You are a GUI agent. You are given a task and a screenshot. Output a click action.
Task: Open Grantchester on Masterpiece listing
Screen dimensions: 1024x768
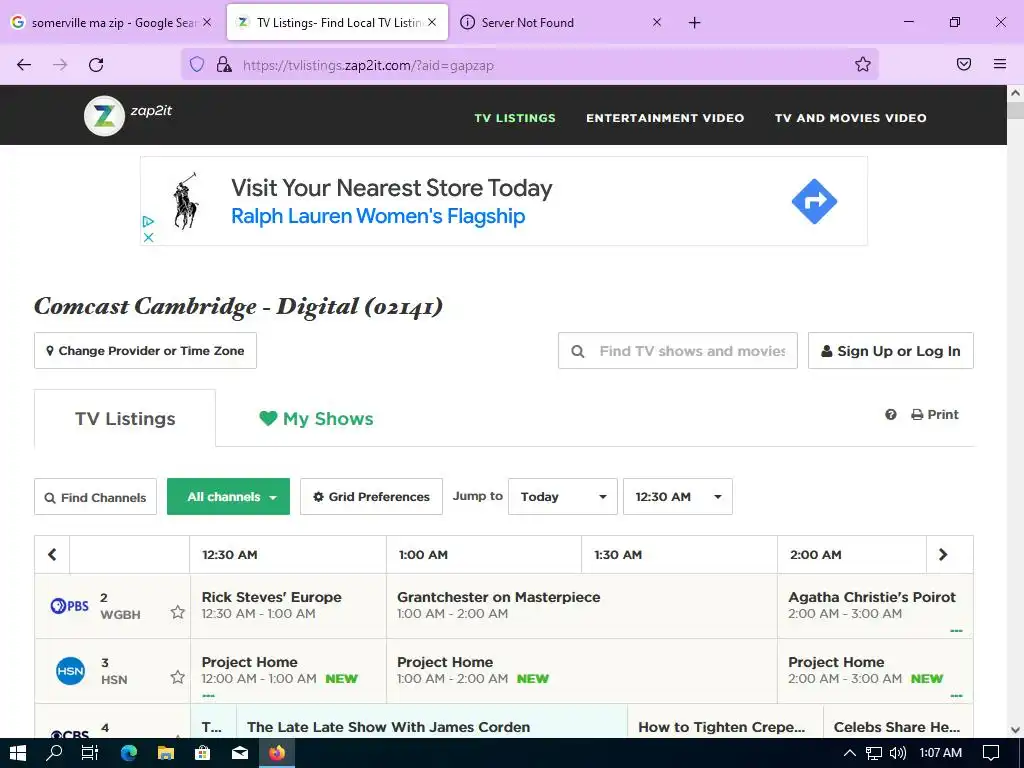tap(581, 605)
